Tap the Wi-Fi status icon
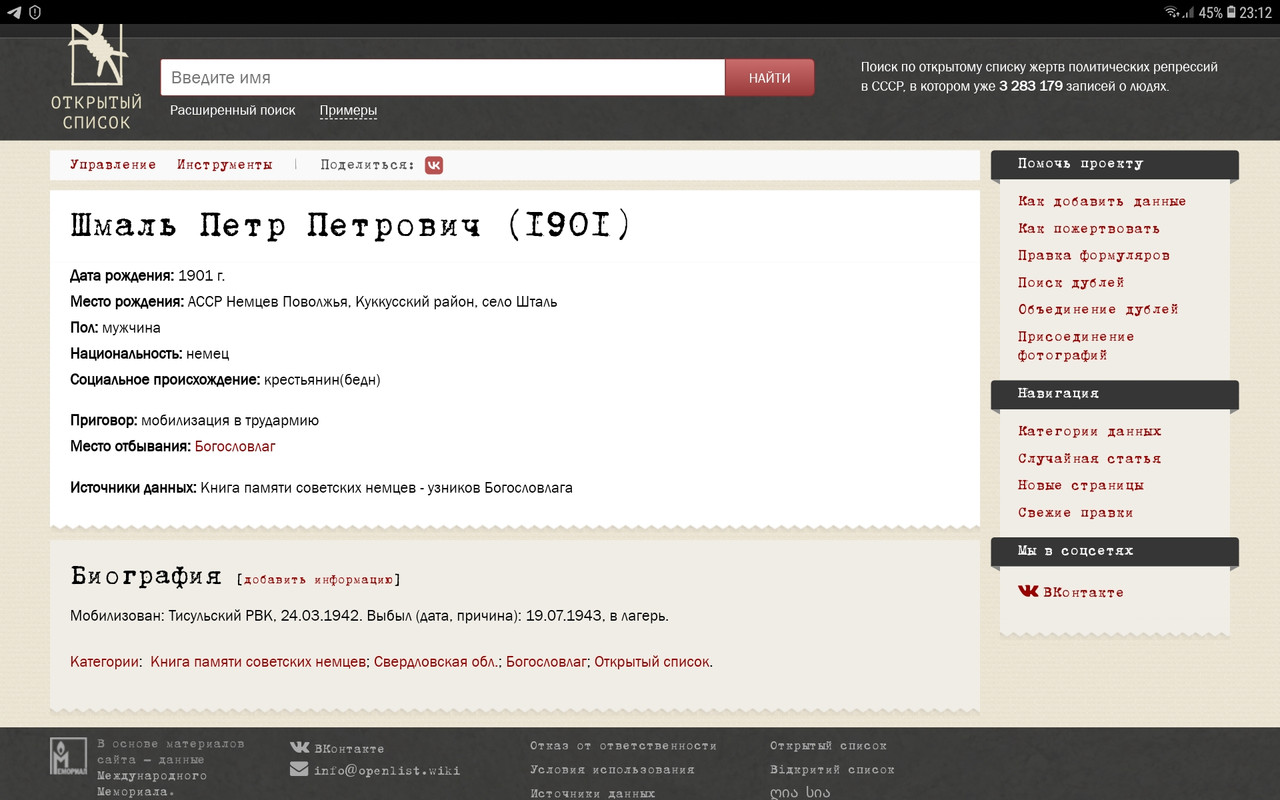Viewport: 1280px width, 800px height. pos(1172,12)
